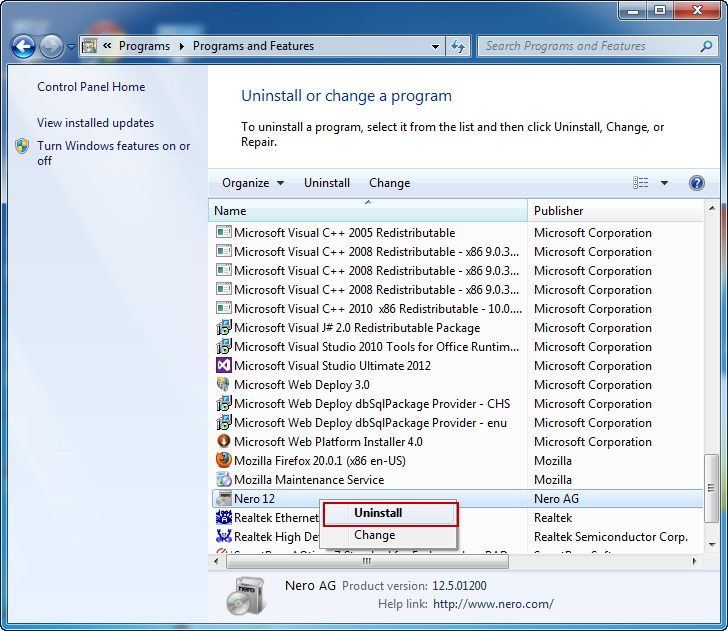Click the Realtek High Definition icon
This screenshot has height=631, width=728.
point(224,537)
